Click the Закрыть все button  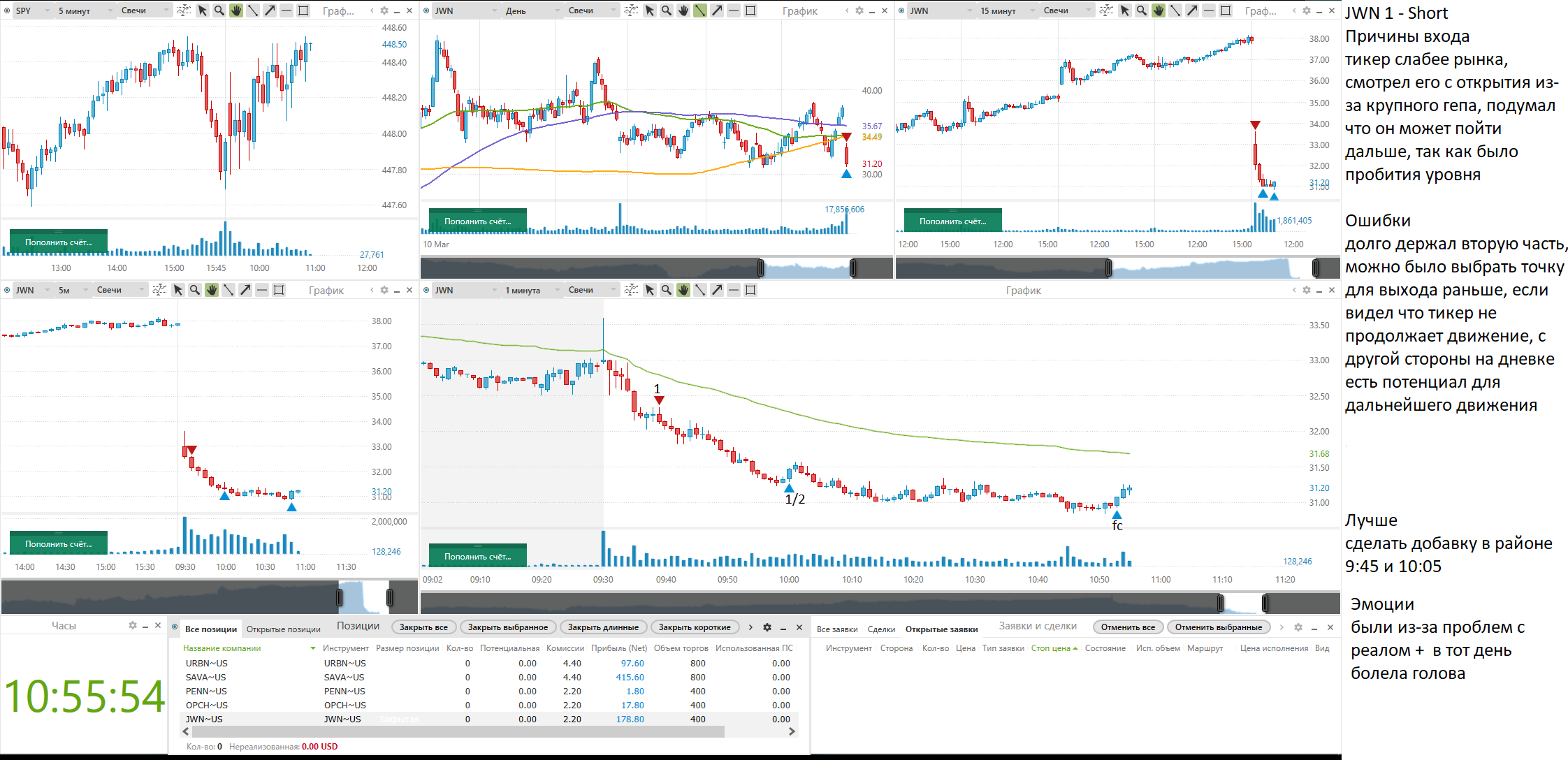(x=423, y=627)
